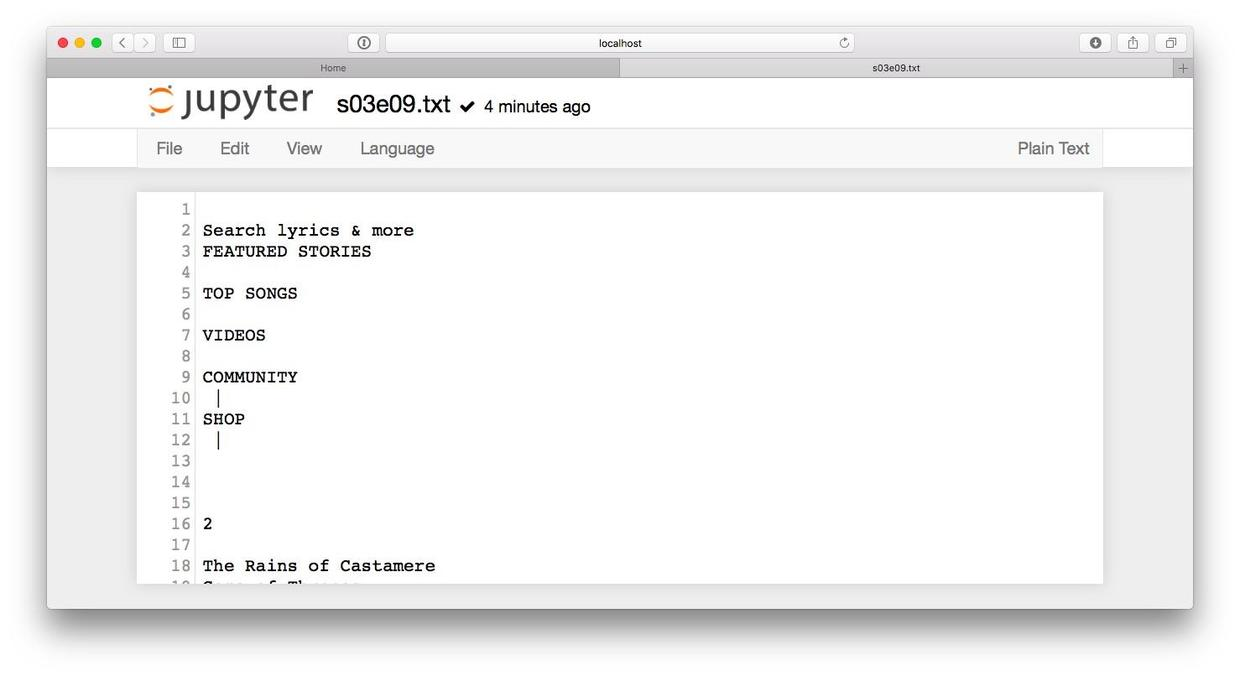Click the Jupyter logo
Screen dimensions: 1240x676
[231, 101]
